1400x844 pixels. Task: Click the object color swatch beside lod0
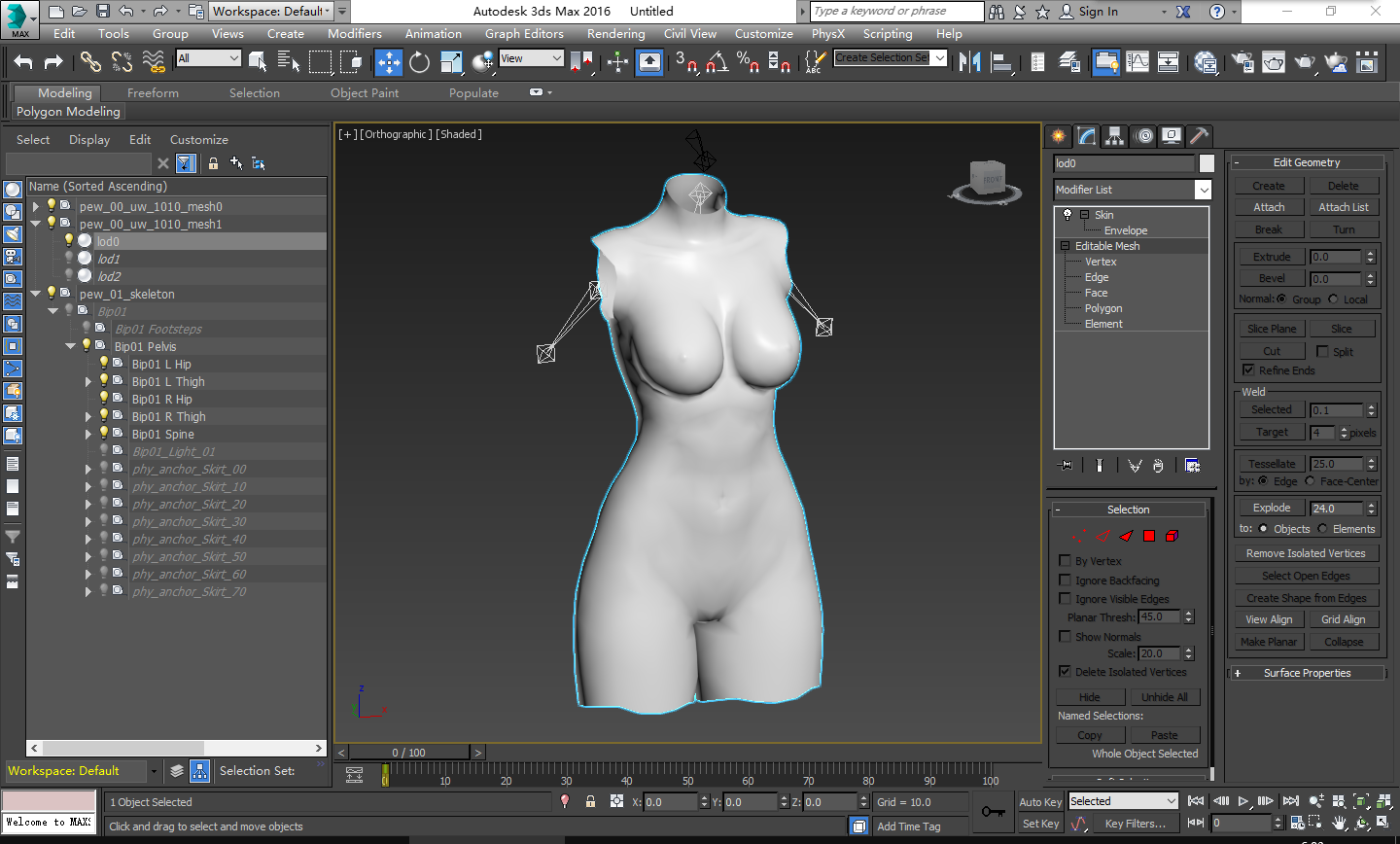click(1207, 163)
